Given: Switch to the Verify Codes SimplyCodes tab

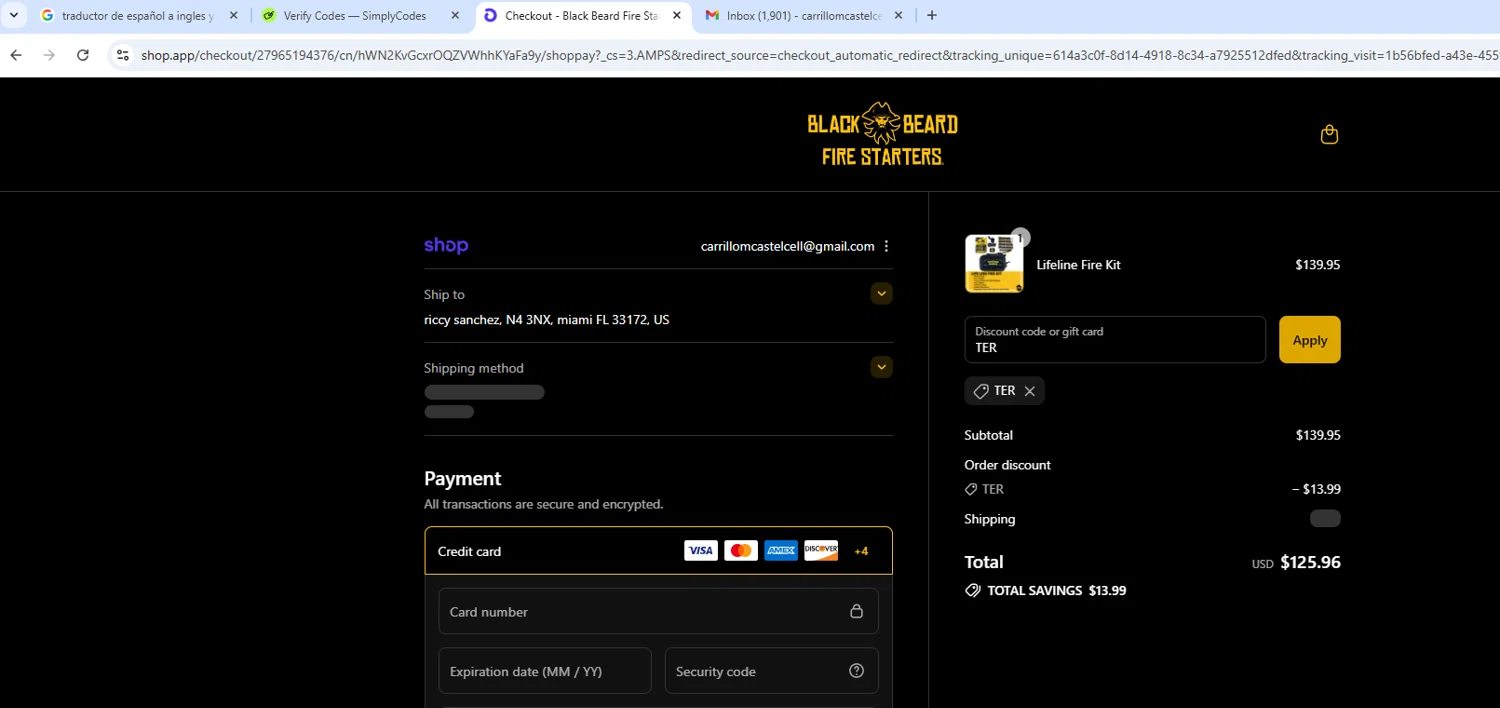Looking at the screenshot, I should 355,16.
